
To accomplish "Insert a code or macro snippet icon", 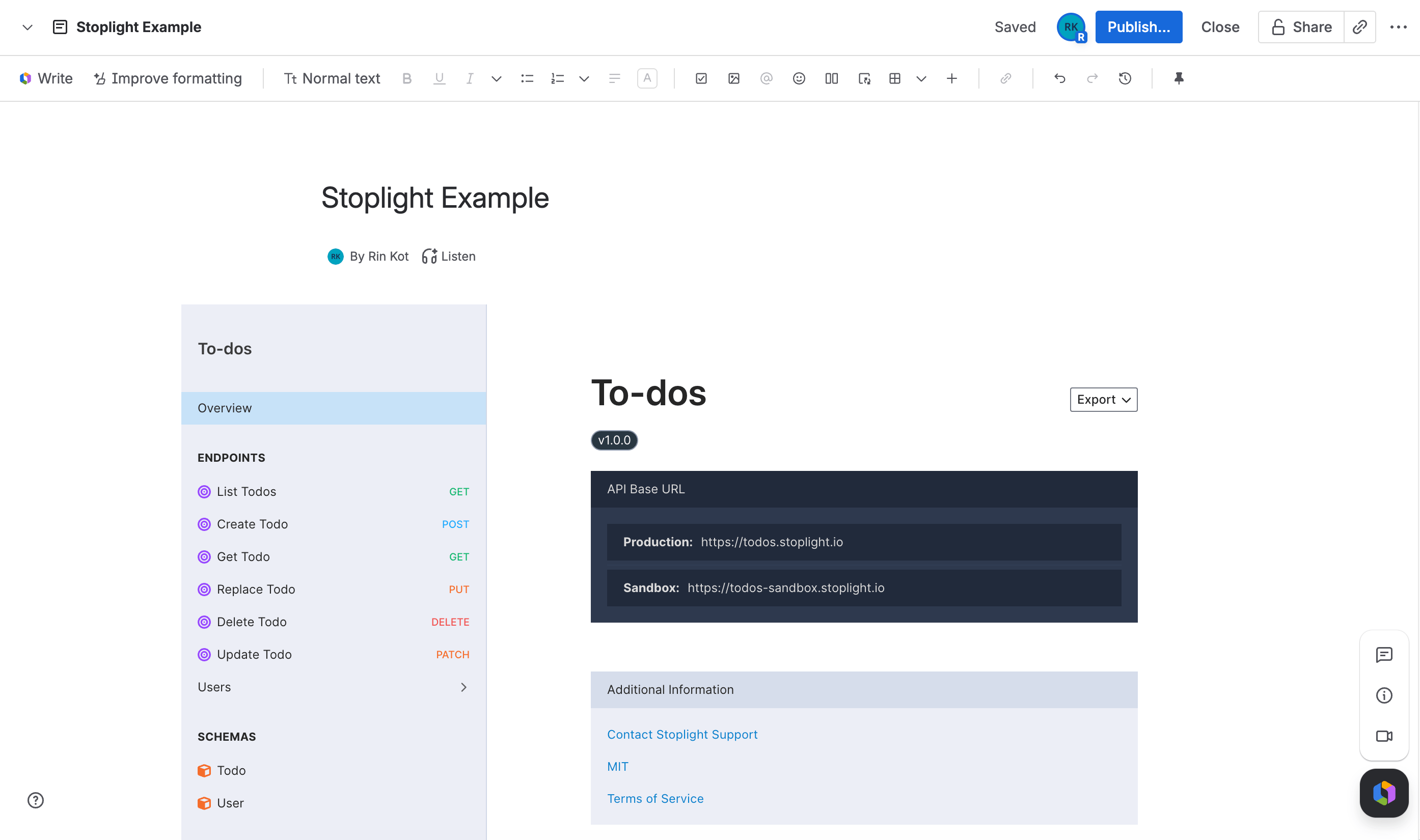I will pos(864,78).
